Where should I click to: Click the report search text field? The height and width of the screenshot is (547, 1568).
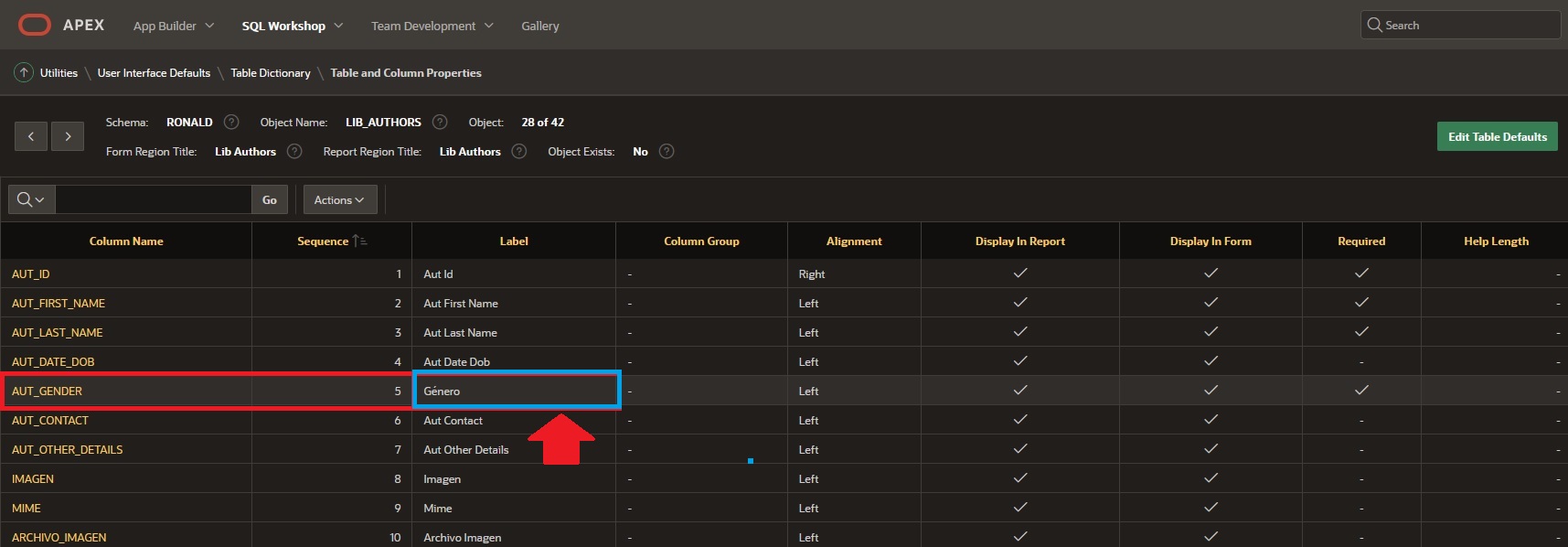[153, 199]
